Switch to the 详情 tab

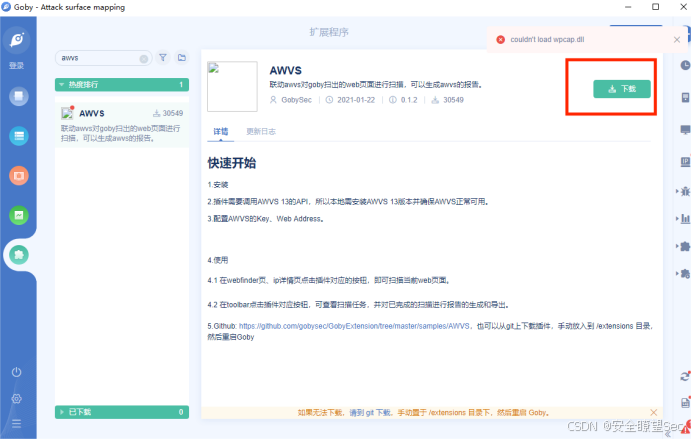[221, 132]
